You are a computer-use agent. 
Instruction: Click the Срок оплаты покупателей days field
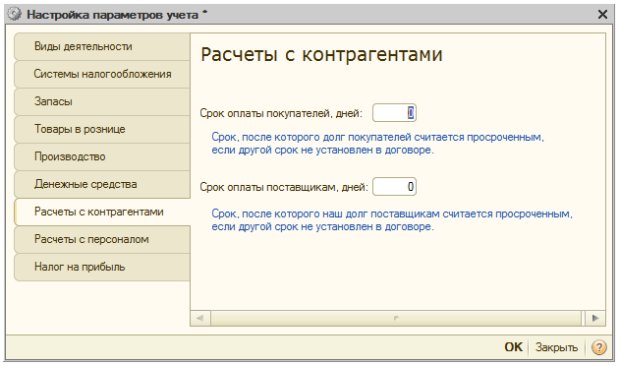coord(394,113)
